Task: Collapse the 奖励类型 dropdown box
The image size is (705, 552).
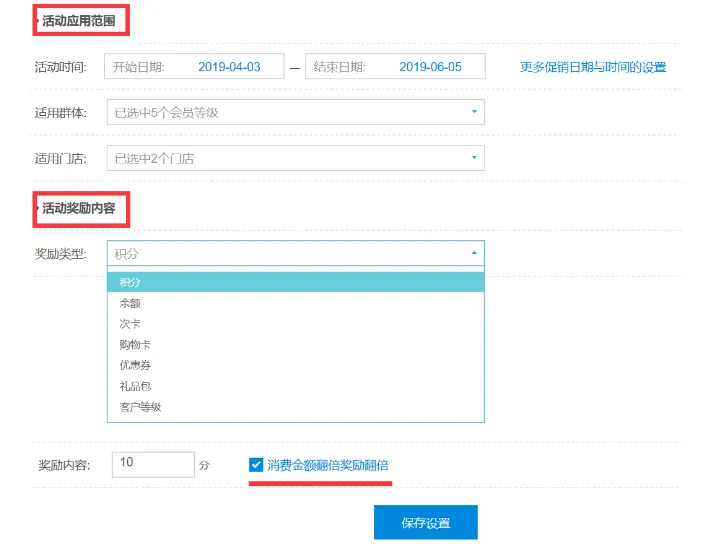Action: point(295,254)
